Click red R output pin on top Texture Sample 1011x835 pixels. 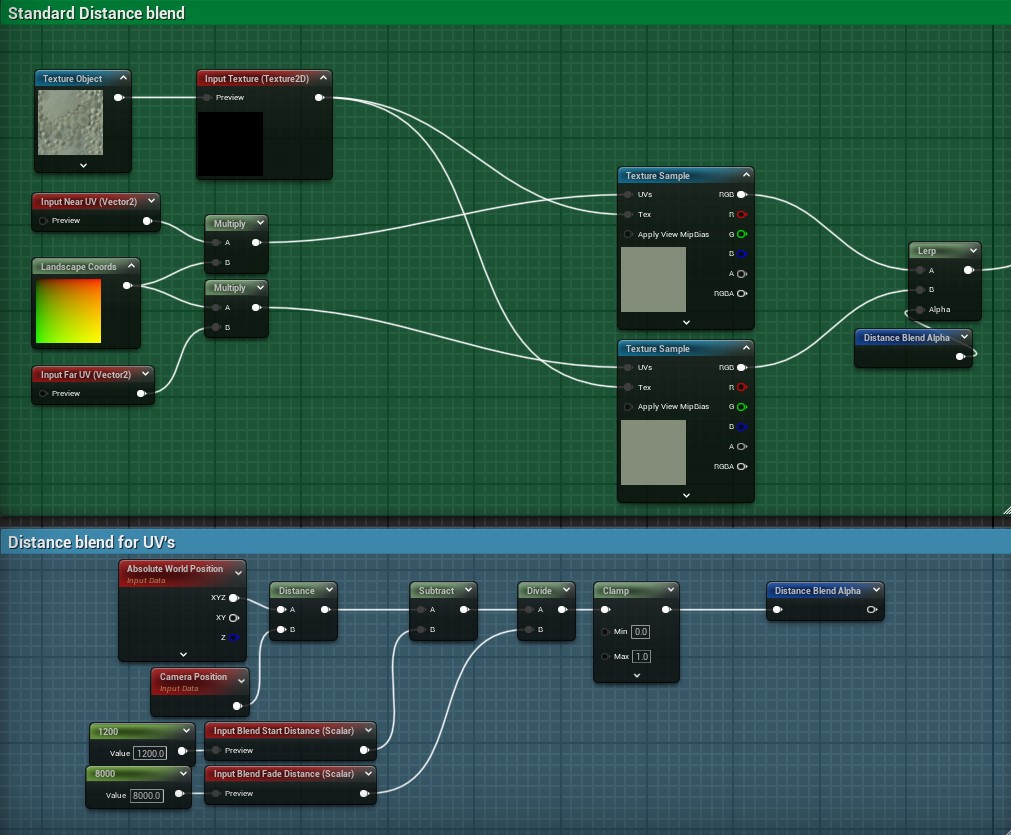coord(741,215)
